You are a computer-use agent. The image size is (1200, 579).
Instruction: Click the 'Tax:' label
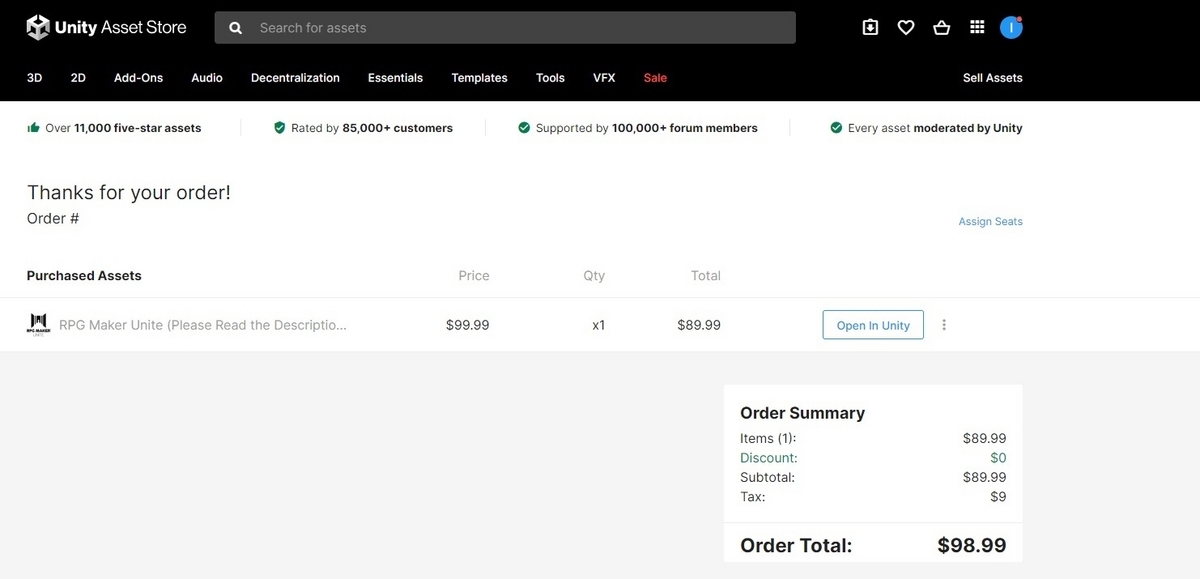pos(752,497)
